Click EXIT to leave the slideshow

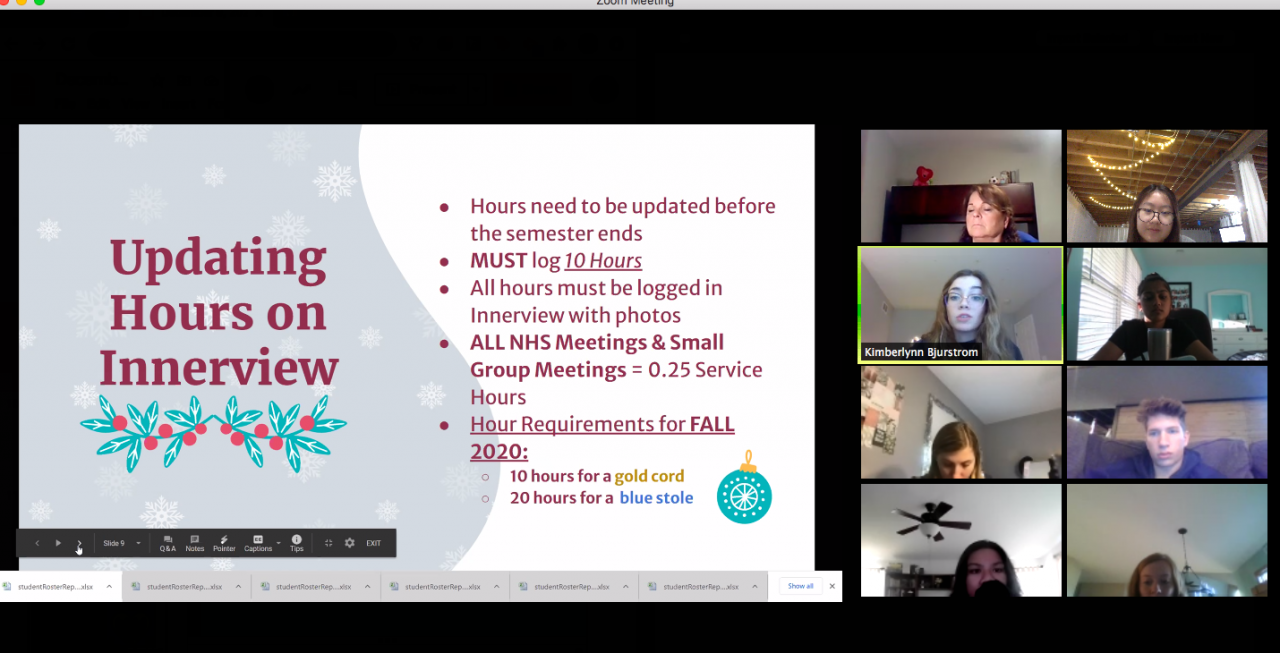pyautogui.click(x=373, y=543)
